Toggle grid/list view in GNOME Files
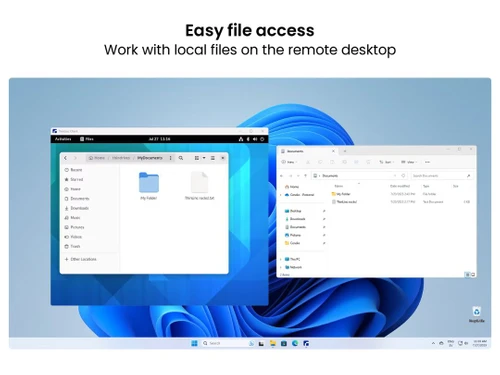The image size is (500, 375). 197,158
